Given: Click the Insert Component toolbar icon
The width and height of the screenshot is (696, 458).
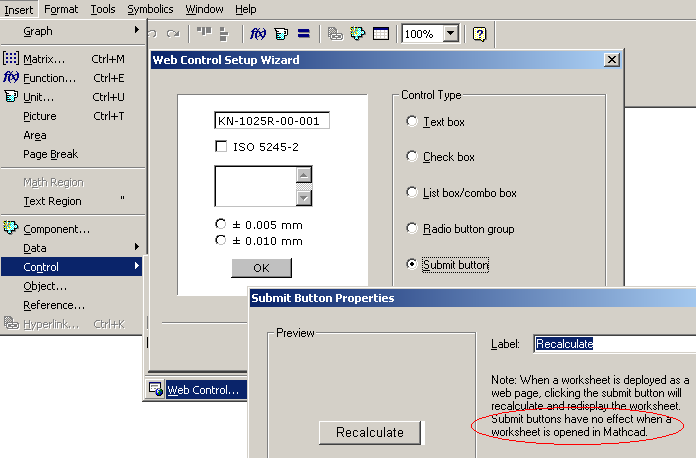Looking at the screenshot, I should pyautogui.click(x=357, y=33).
